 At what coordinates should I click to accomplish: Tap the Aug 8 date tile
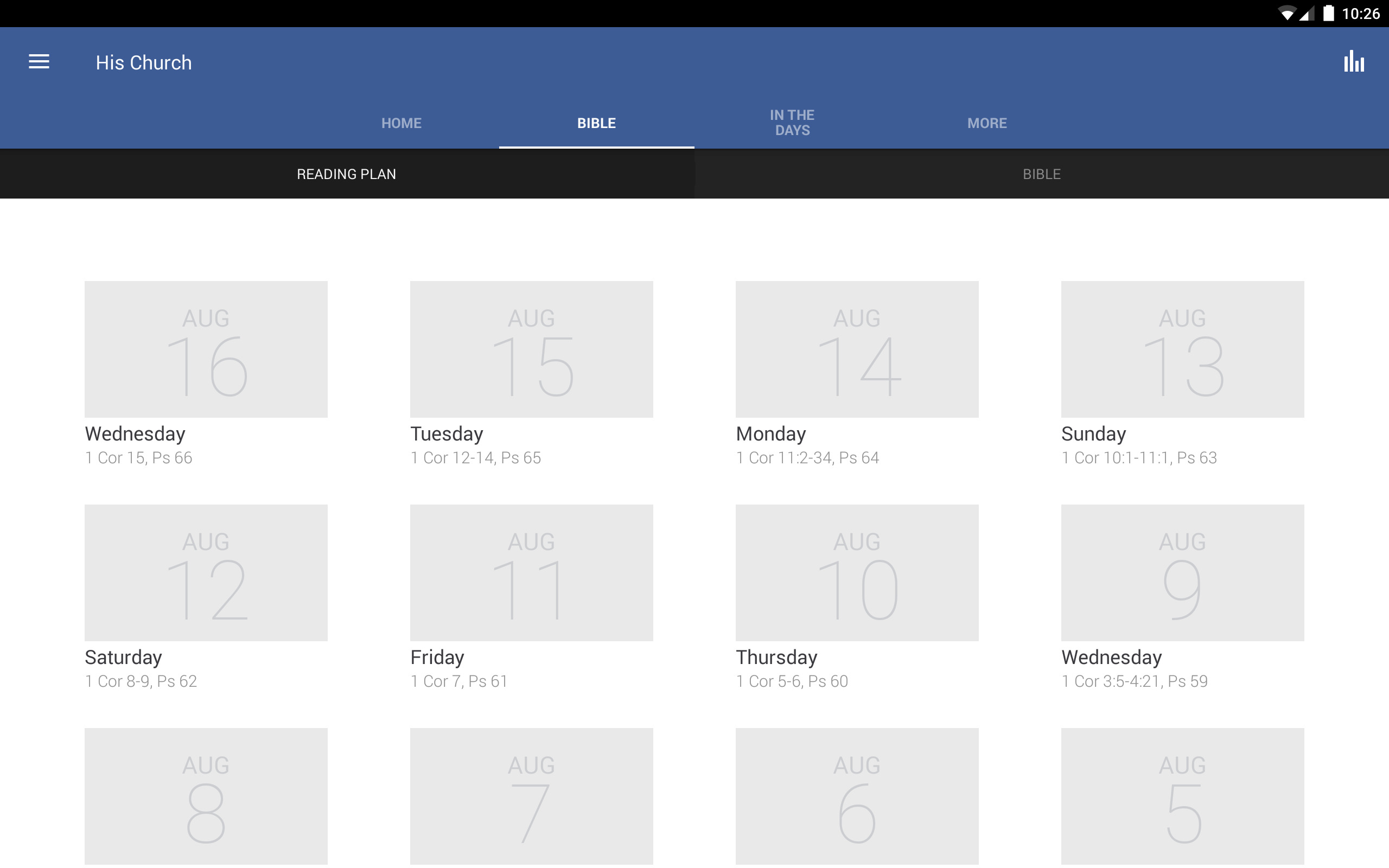[206, 796]
